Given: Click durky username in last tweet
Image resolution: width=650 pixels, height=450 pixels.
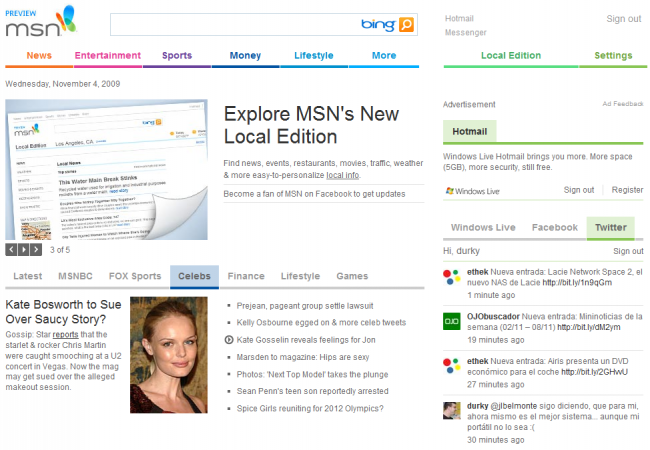Looking at the screenshot, I should [478, 406].
